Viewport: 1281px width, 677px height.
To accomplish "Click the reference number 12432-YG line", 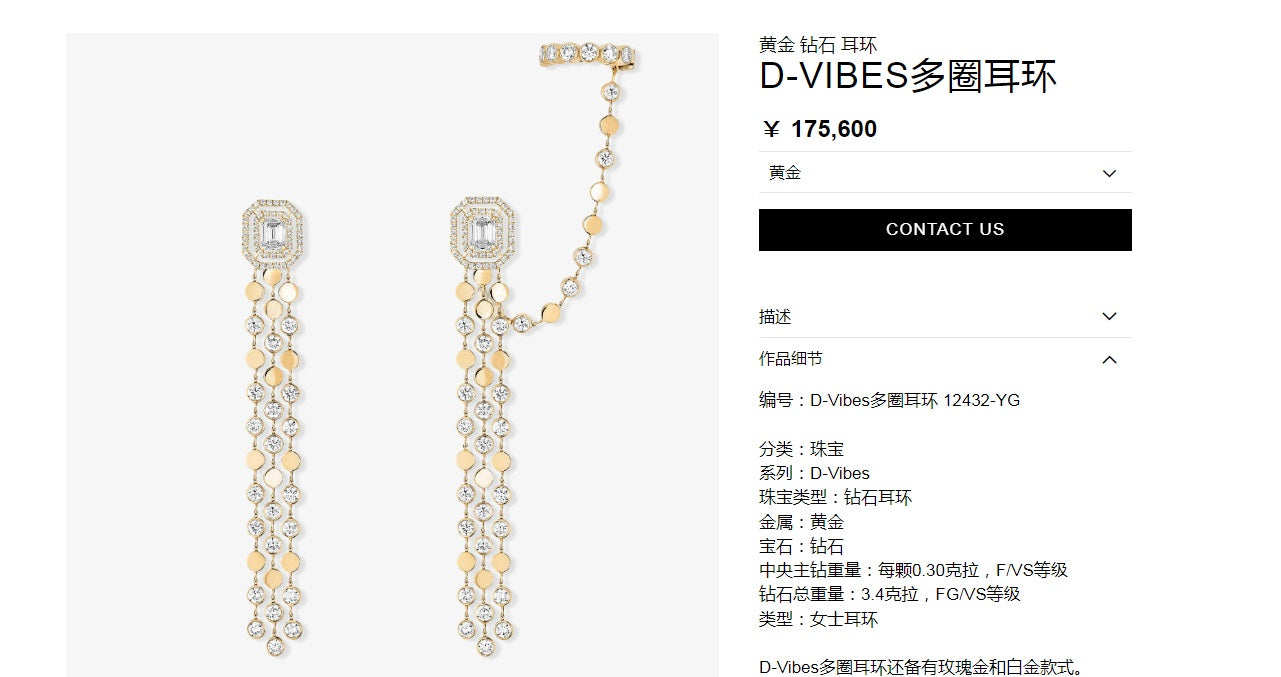I will (889, 401).
